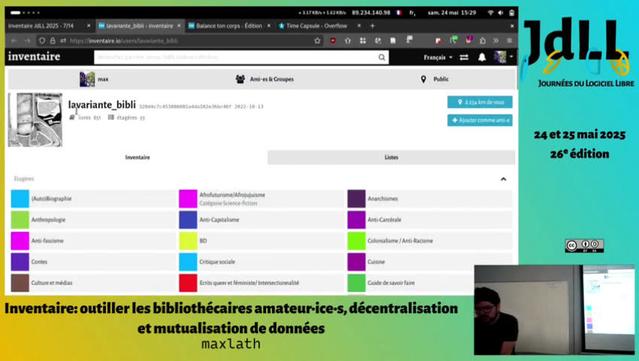This screenshot has width=639, height=361.
Task: Click the 'fr' keyboard layout indicator
Action: [x=412, y=13]
